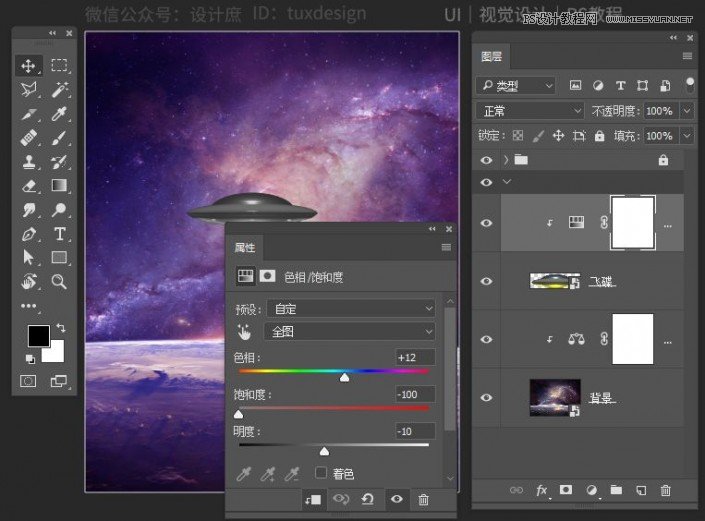This screenshot has width=705, height=521.
Task: Lock all padlock in lock row
Action: click(x=599, y=136)
